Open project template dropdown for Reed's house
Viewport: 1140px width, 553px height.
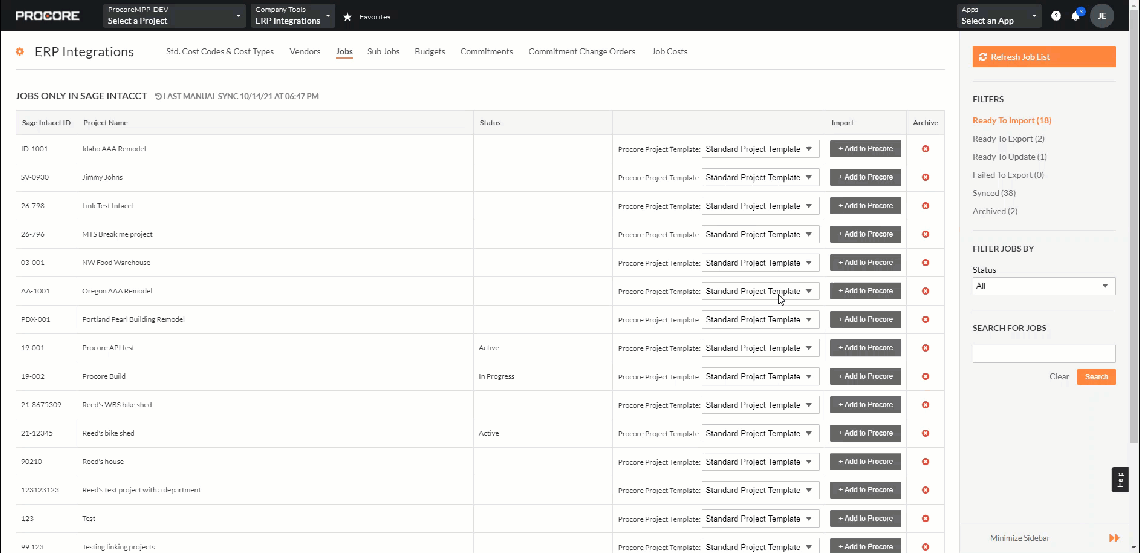760,462
